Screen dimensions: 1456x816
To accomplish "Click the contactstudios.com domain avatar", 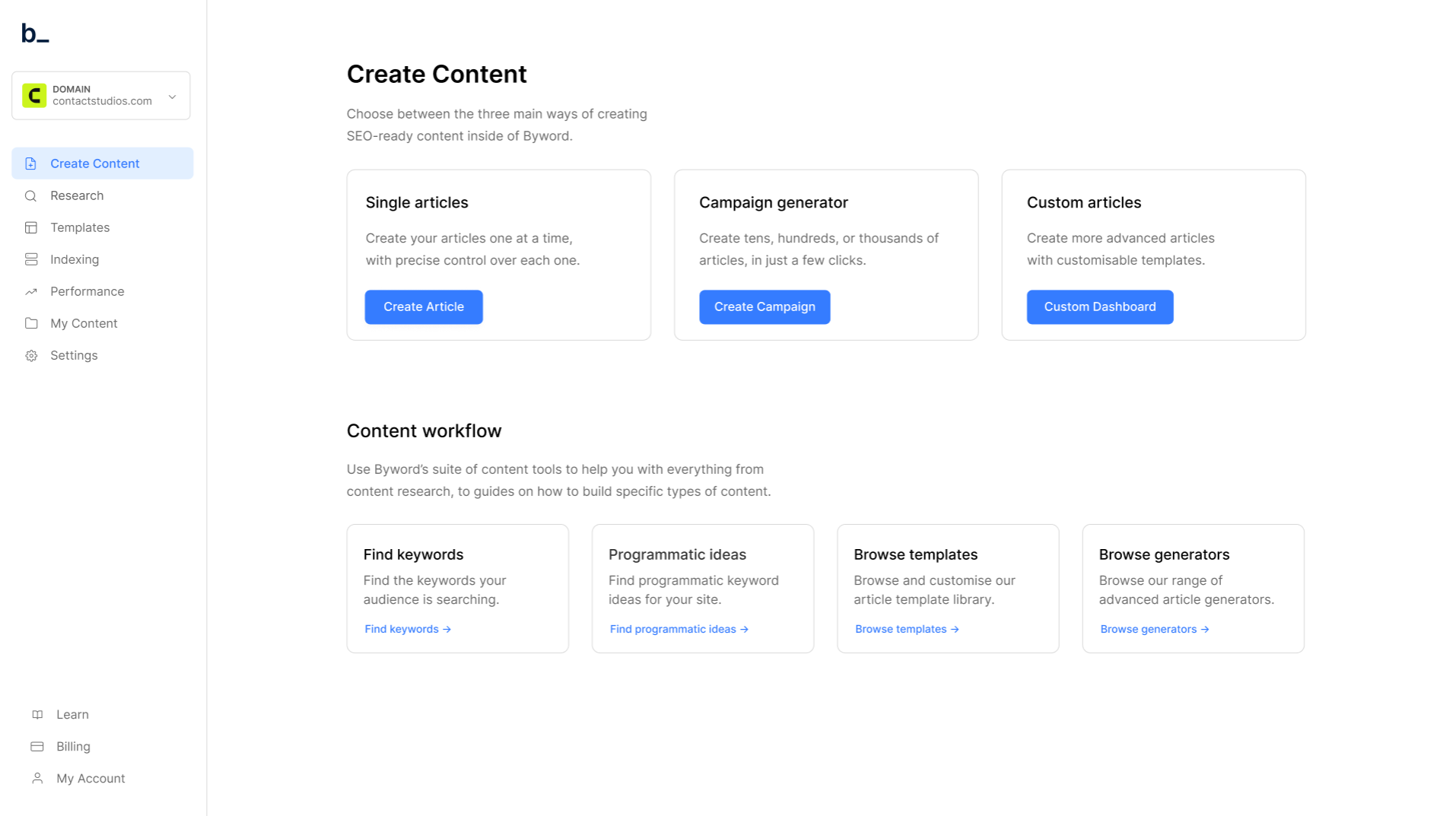I will [x=34, y=96].
